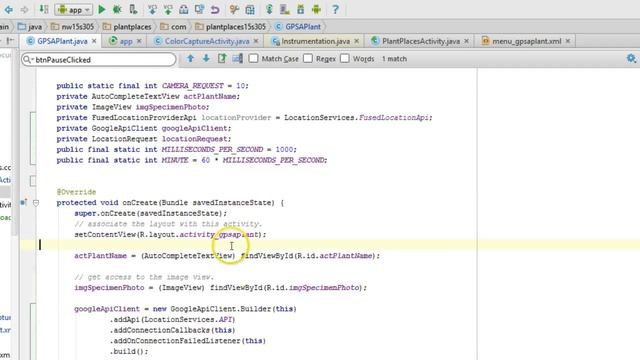Click add selection for occurrences icon
The image size is (640, 360).
click(x=238, y=59)
